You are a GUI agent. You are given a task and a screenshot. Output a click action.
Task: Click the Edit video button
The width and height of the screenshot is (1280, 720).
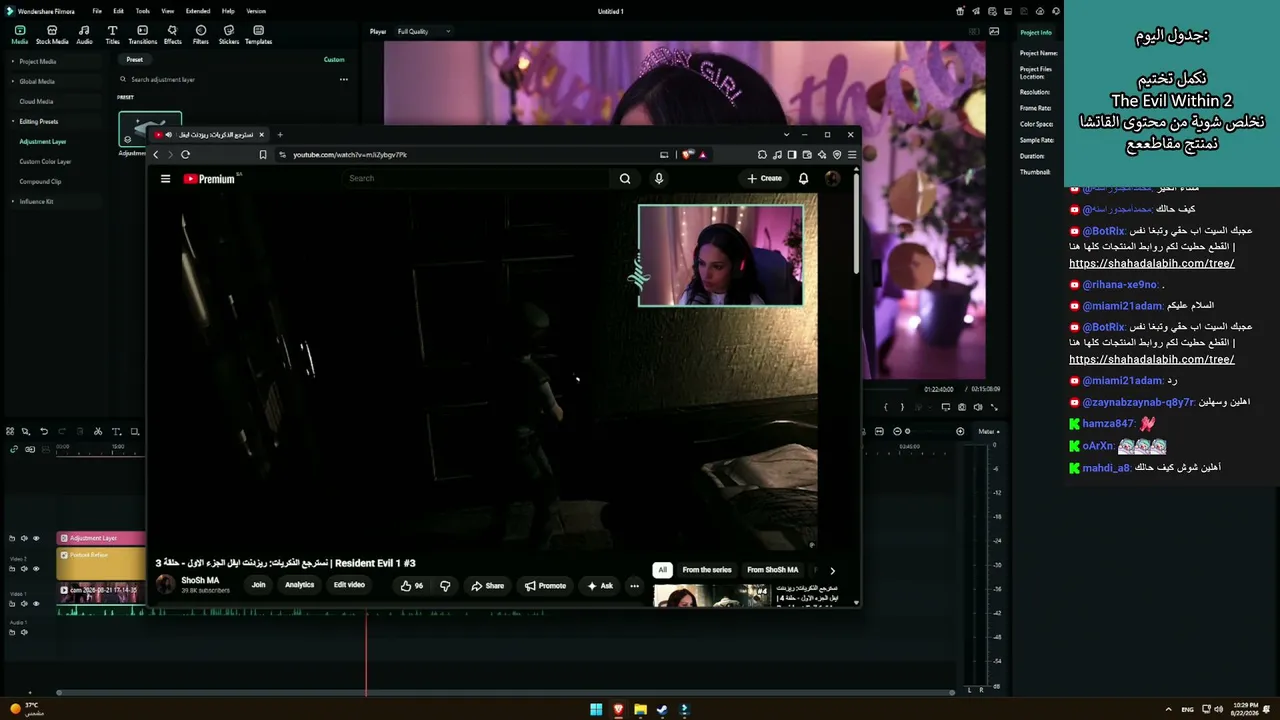[349, 585]
